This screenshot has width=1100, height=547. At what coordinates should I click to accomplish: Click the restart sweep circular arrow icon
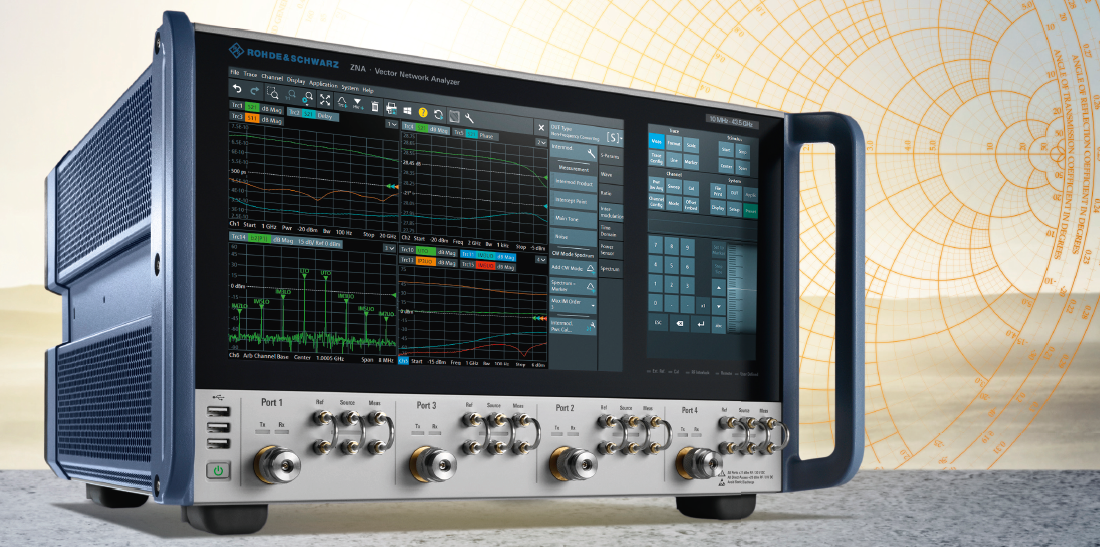[438, 114]
